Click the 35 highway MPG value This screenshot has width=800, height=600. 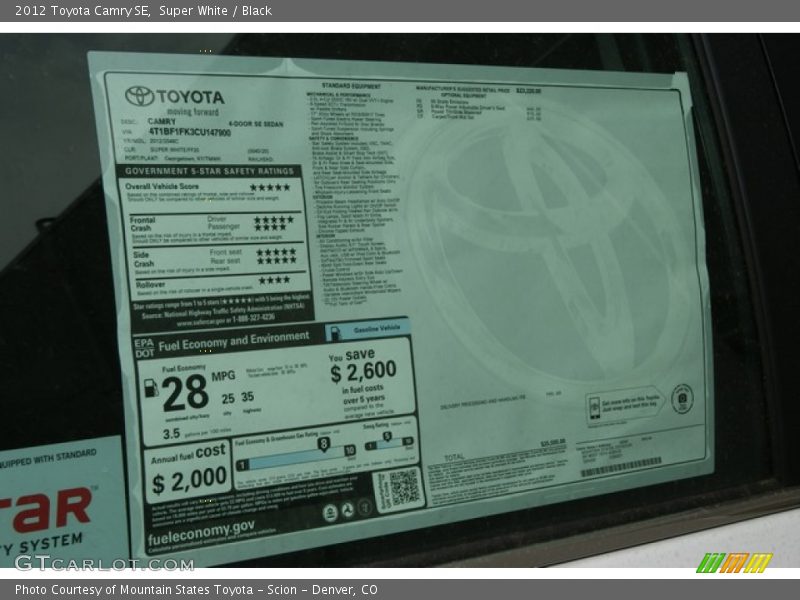[x=247, y=396]
